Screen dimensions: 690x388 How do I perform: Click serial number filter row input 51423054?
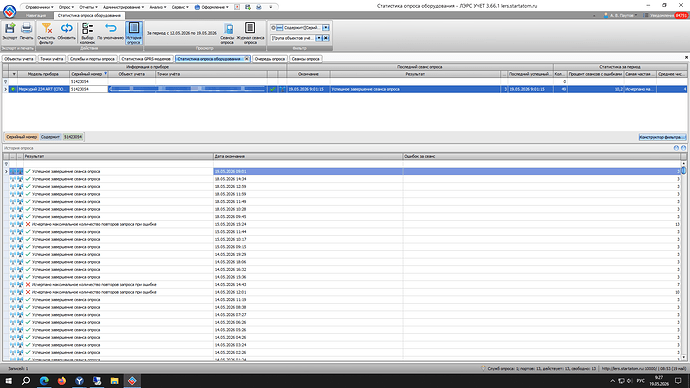[x=88, y=81]
